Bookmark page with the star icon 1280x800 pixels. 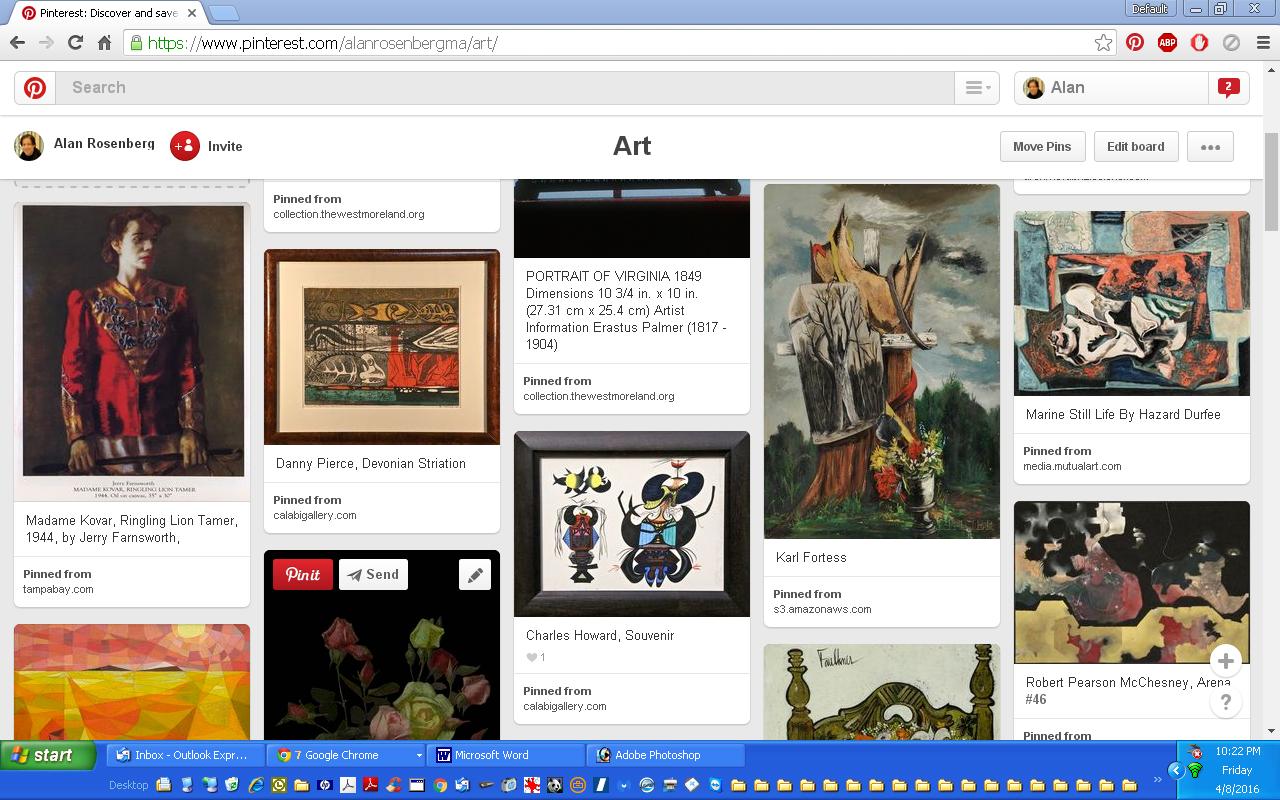(1103, 43)
